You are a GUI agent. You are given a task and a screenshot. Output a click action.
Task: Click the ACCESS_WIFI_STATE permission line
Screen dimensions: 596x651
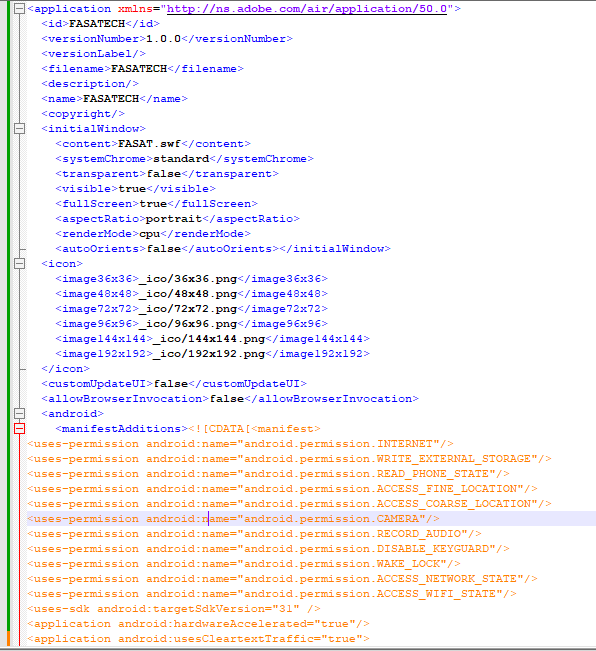[x=272, y=594]
